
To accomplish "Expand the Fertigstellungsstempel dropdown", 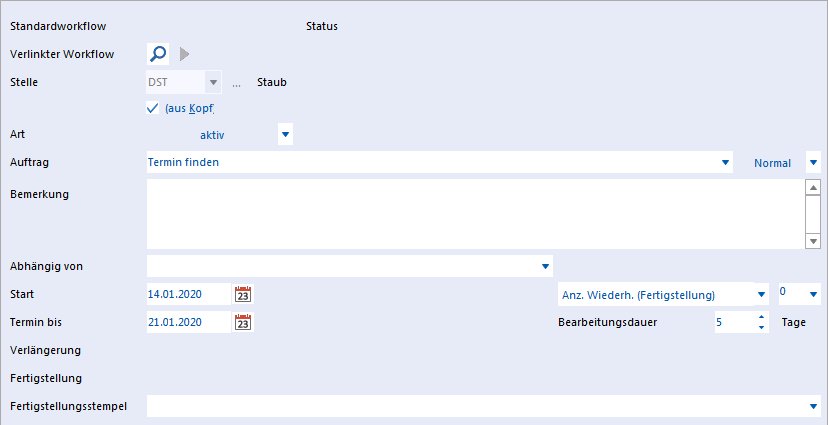I will coord(813,406).
